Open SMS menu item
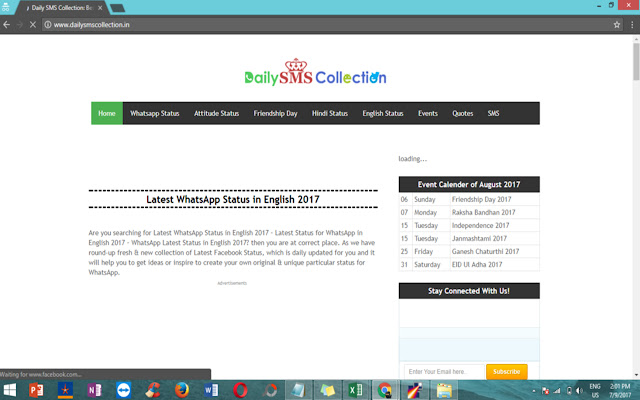 [493, 113]
